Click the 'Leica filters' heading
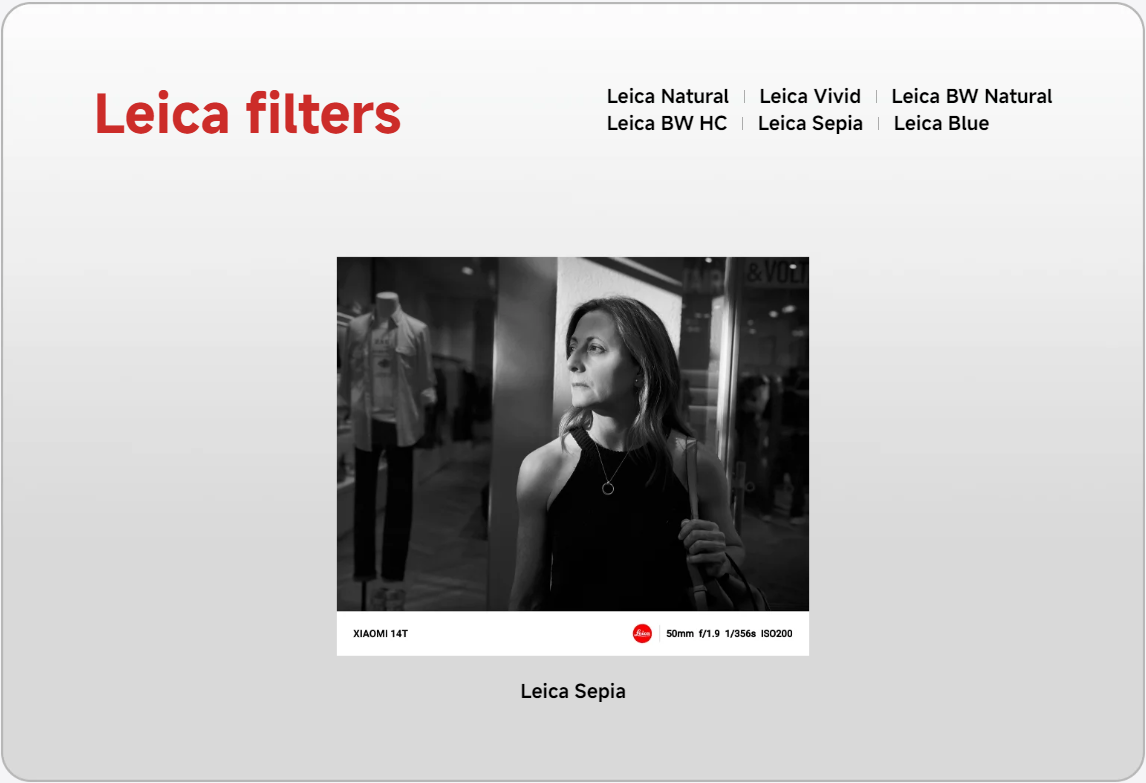Image resolution: width=1146 pixels, height=783 pixels. pos(248,113)
